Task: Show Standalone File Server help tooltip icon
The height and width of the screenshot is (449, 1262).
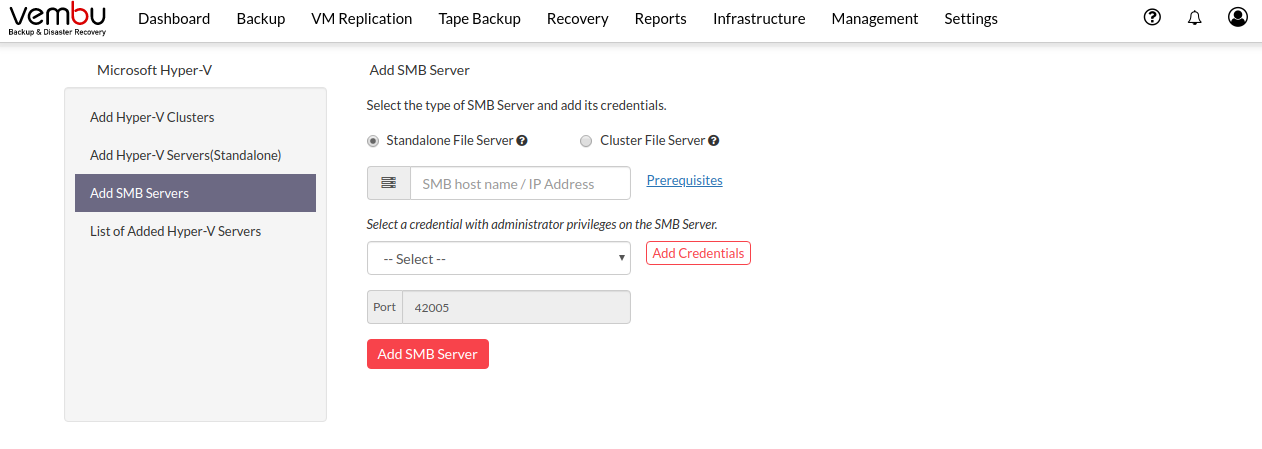Action: click(522, 141)
